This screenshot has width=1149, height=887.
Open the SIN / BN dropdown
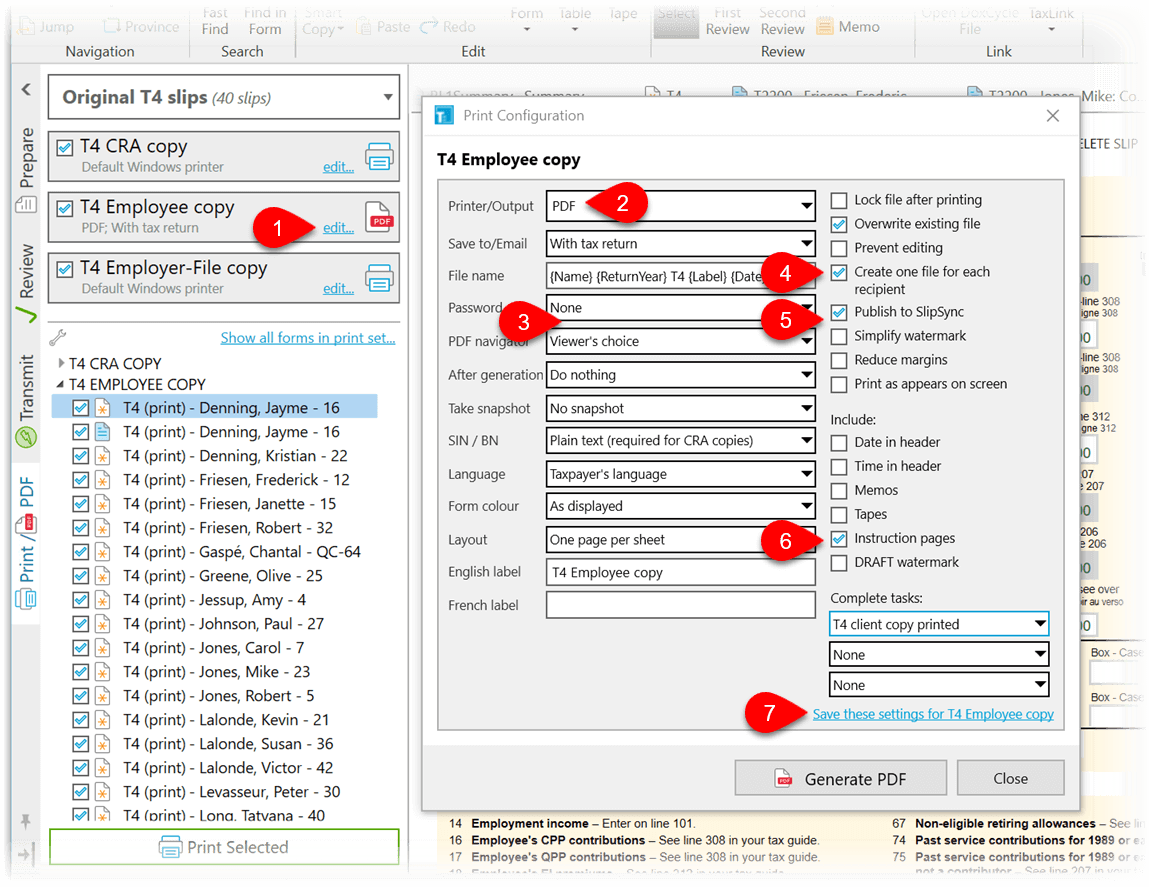point(681,441)
